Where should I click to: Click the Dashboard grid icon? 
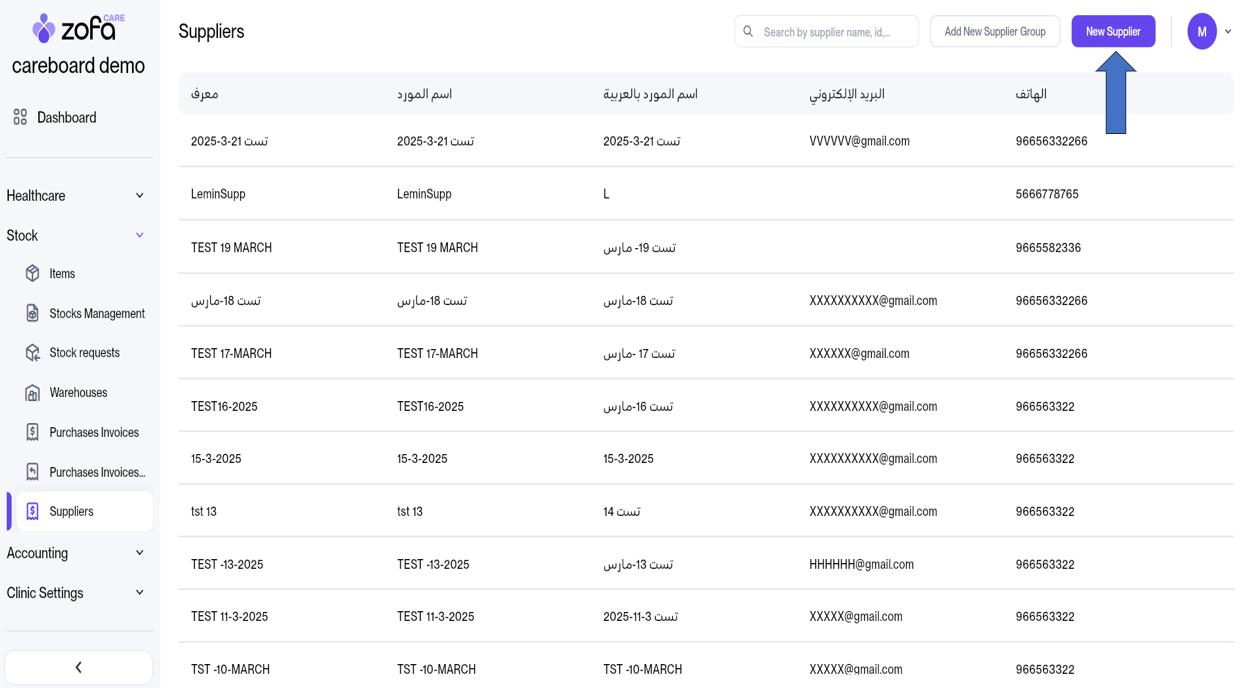point(20,117)
